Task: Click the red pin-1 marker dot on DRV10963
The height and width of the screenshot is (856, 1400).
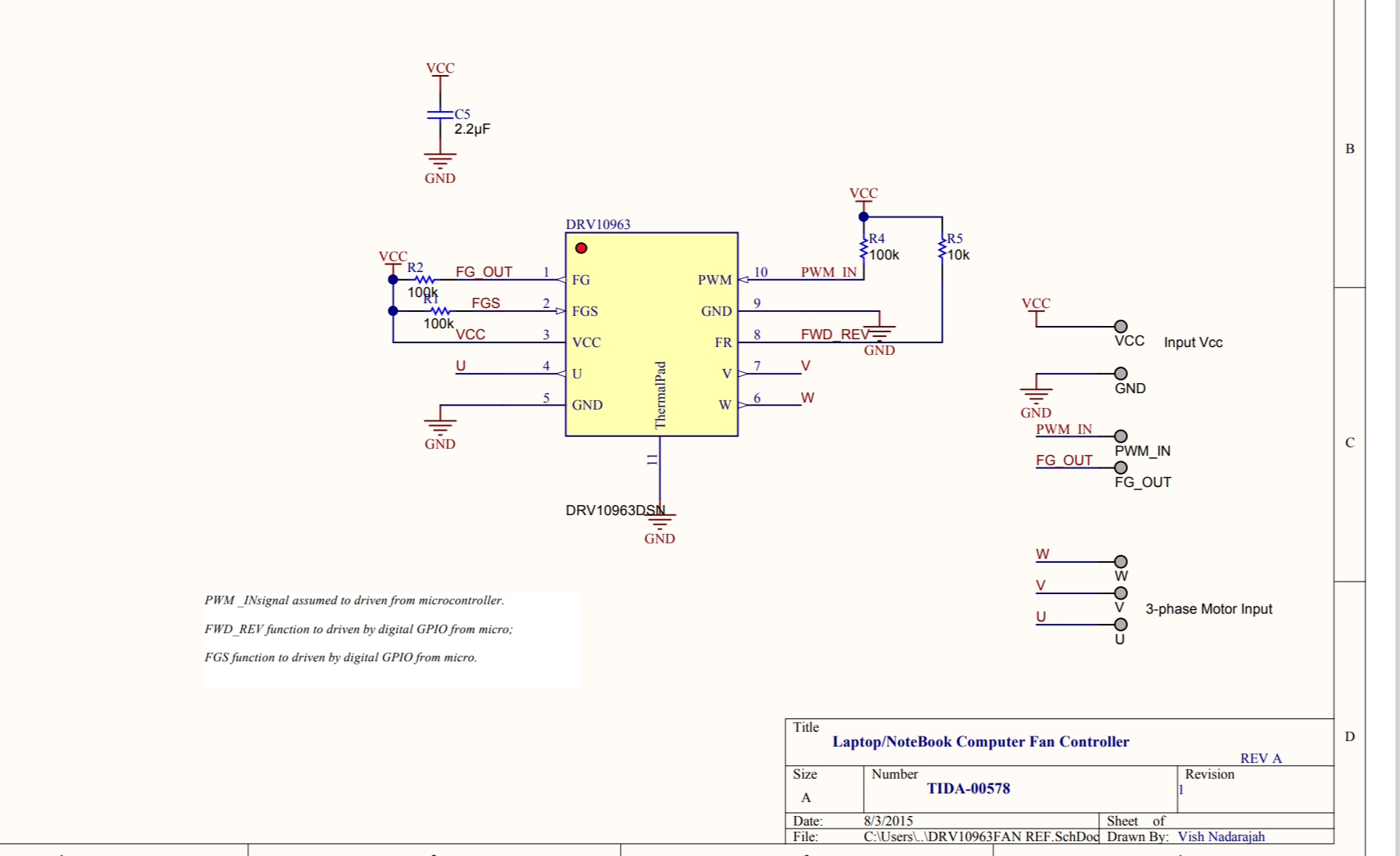Action: click(x=581, y=249)
